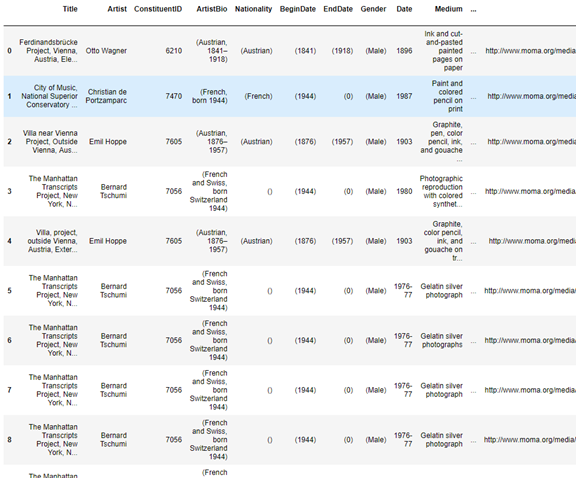The image size is (576, 478).
Task: Select the Gelatin silver photographs cell in row 6
Action: coord(442,340)
